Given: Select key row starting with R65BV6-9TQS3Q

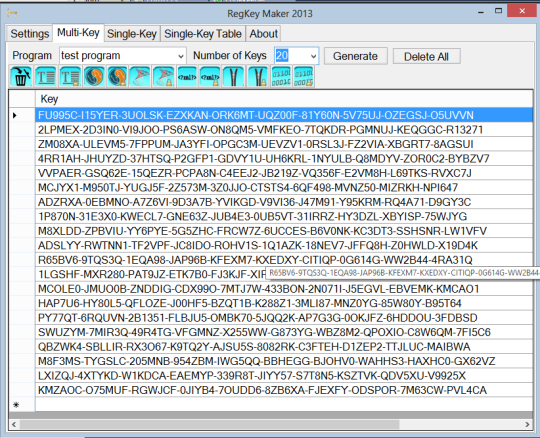Looking at the screenshot, I should pyautogui.click(x=284, y=260).
